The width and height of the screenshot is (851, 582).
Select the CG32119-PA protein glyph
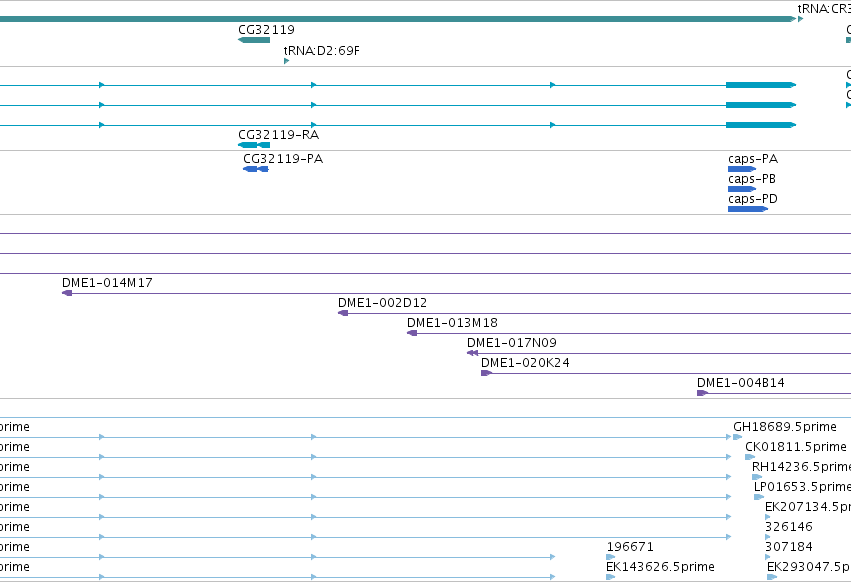(256, 169)
